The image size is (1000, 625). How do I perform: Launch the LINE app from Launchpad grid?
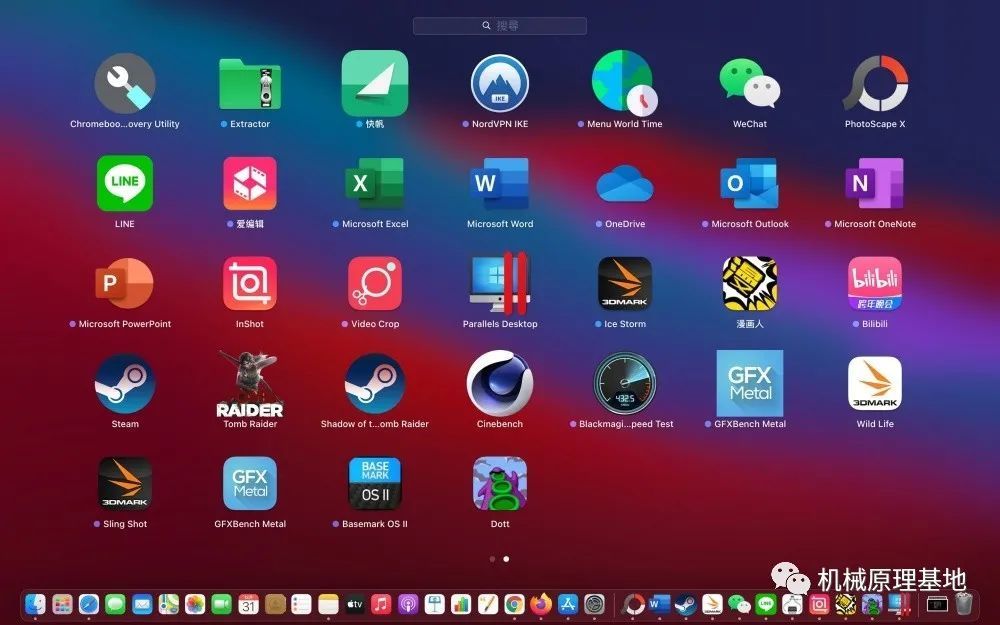(125, 184)
